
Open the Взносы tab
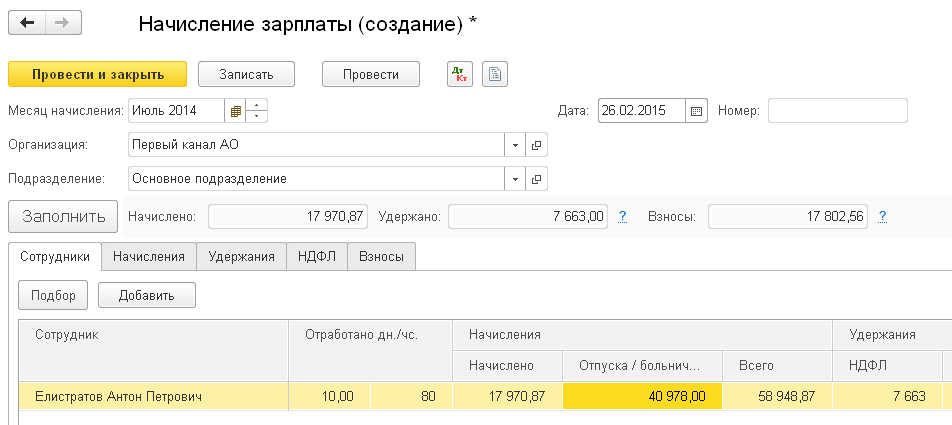click(x=381, y=257)
